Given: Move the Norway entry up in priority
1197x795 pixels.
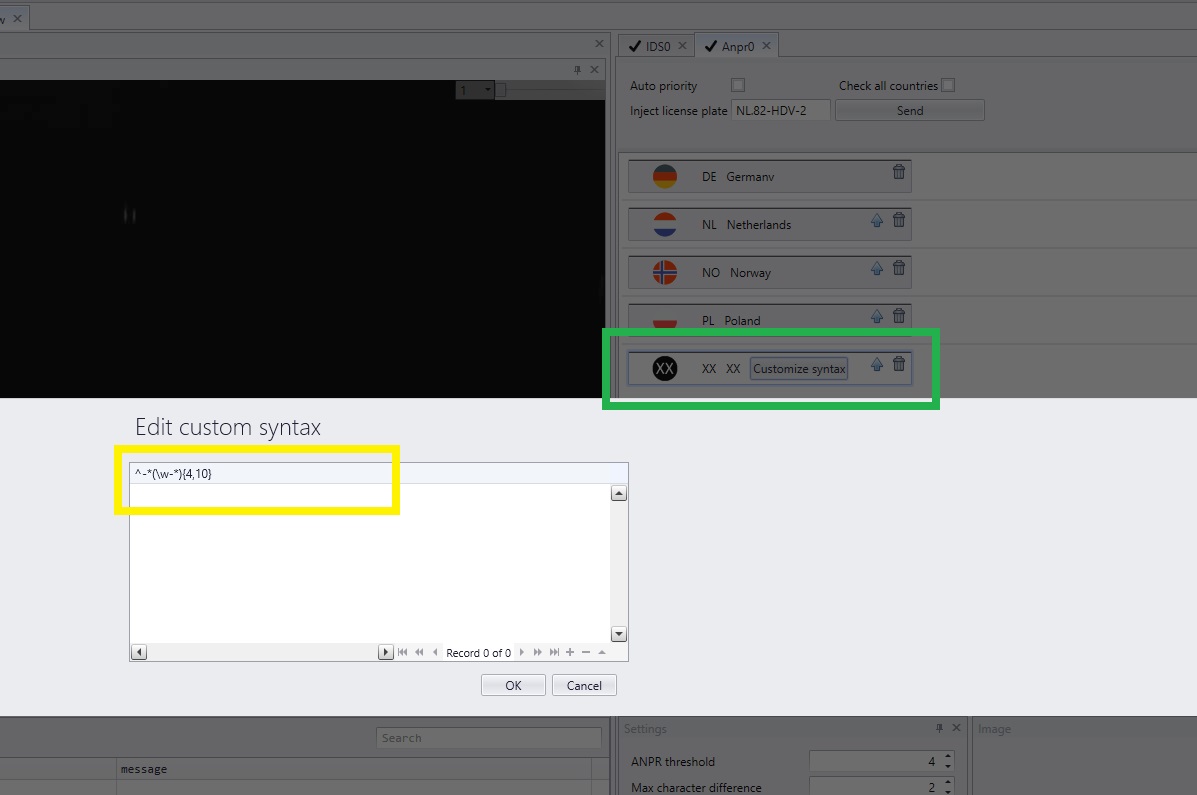Looking at the screenshot, I should [877, 269].
